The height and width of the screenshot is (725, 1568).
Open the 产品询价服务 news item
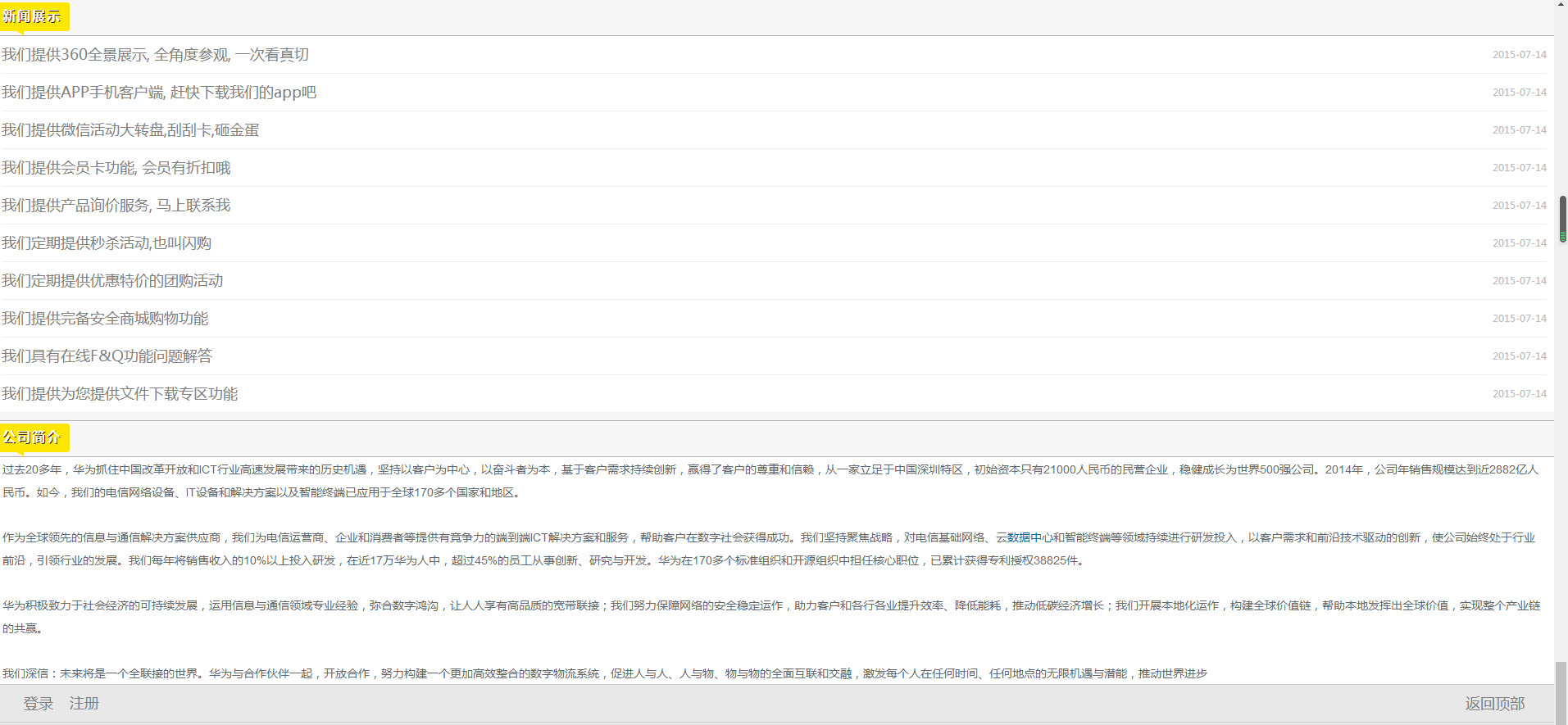(x=116, y=206)
